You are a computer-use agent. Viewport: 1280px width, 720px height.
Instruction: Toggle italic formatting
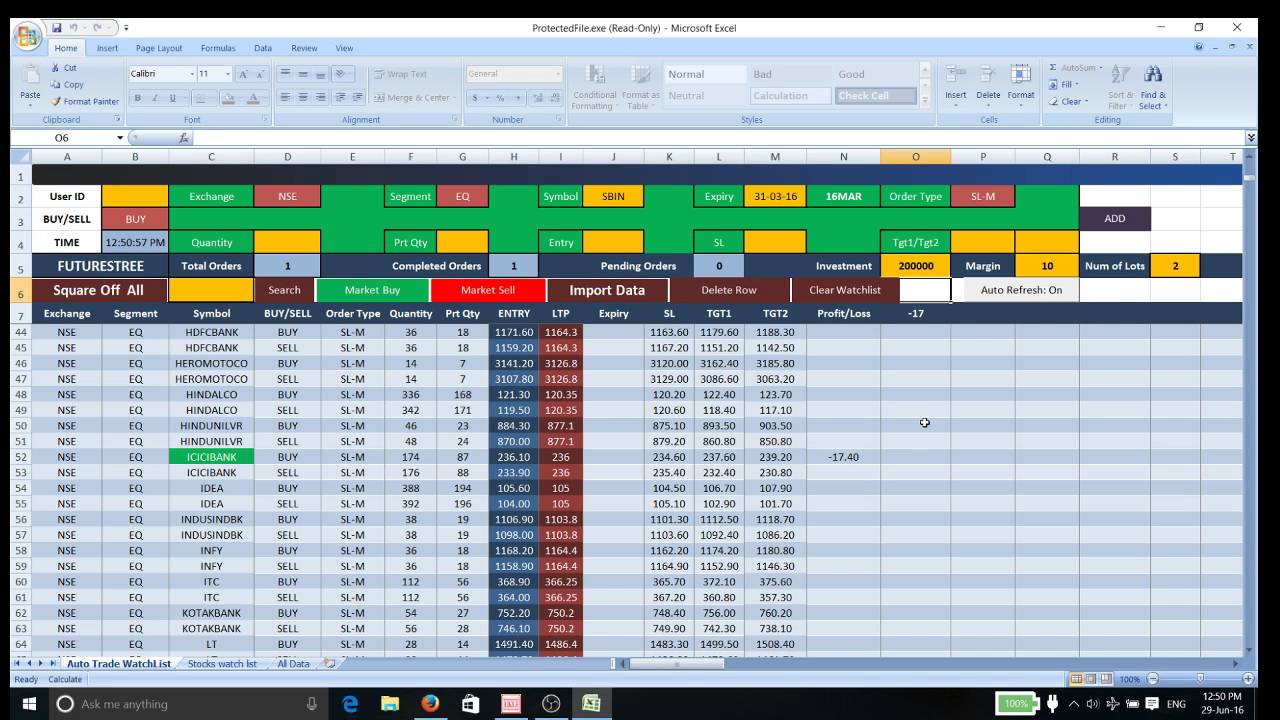tap(155, 98)
